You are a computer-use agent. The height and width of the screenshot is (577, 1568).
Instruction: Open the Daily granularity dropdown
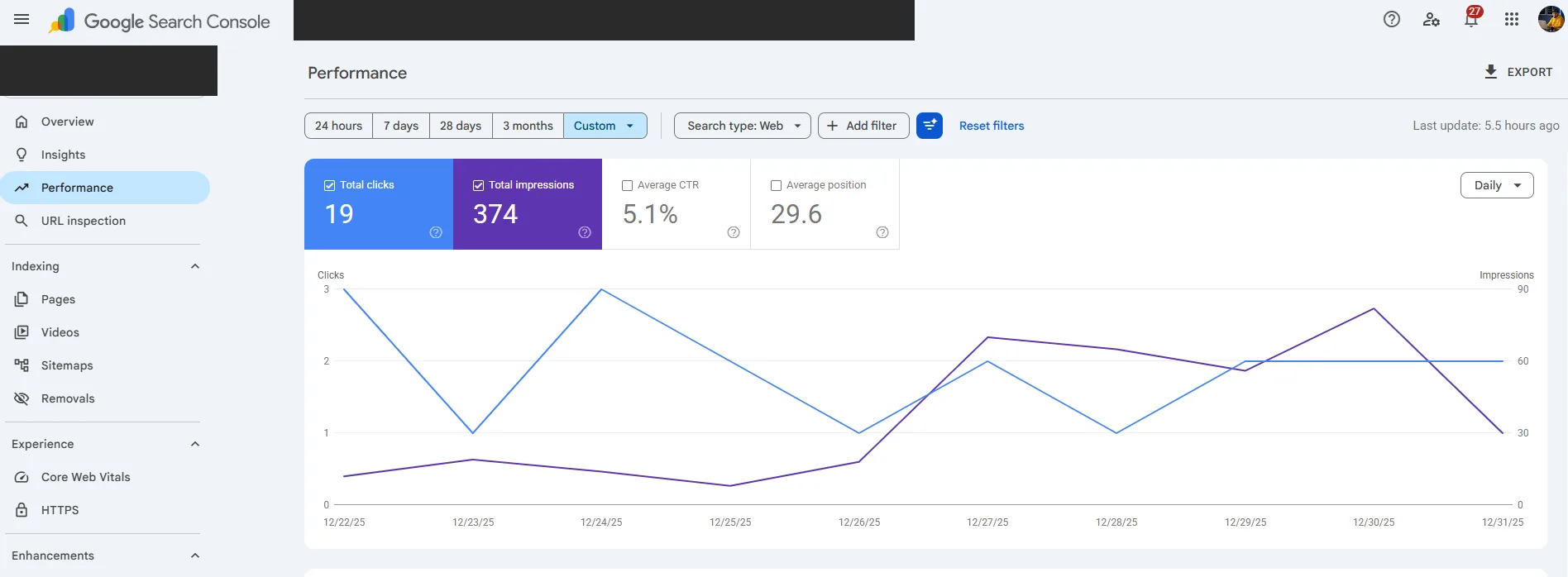tap(1497, 185)
